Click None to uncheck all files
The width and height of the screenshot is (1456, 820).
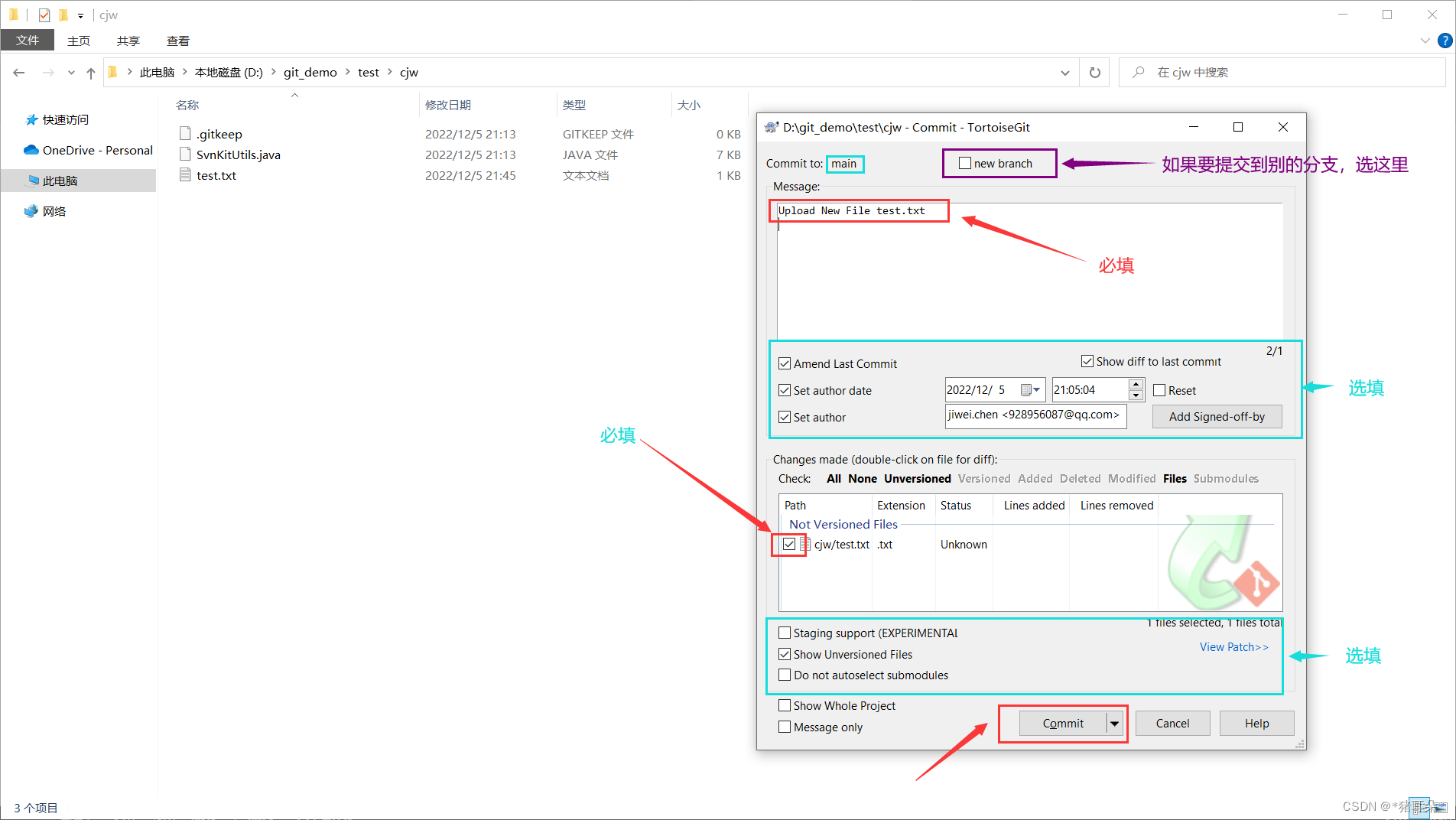(x=863, y=479)
